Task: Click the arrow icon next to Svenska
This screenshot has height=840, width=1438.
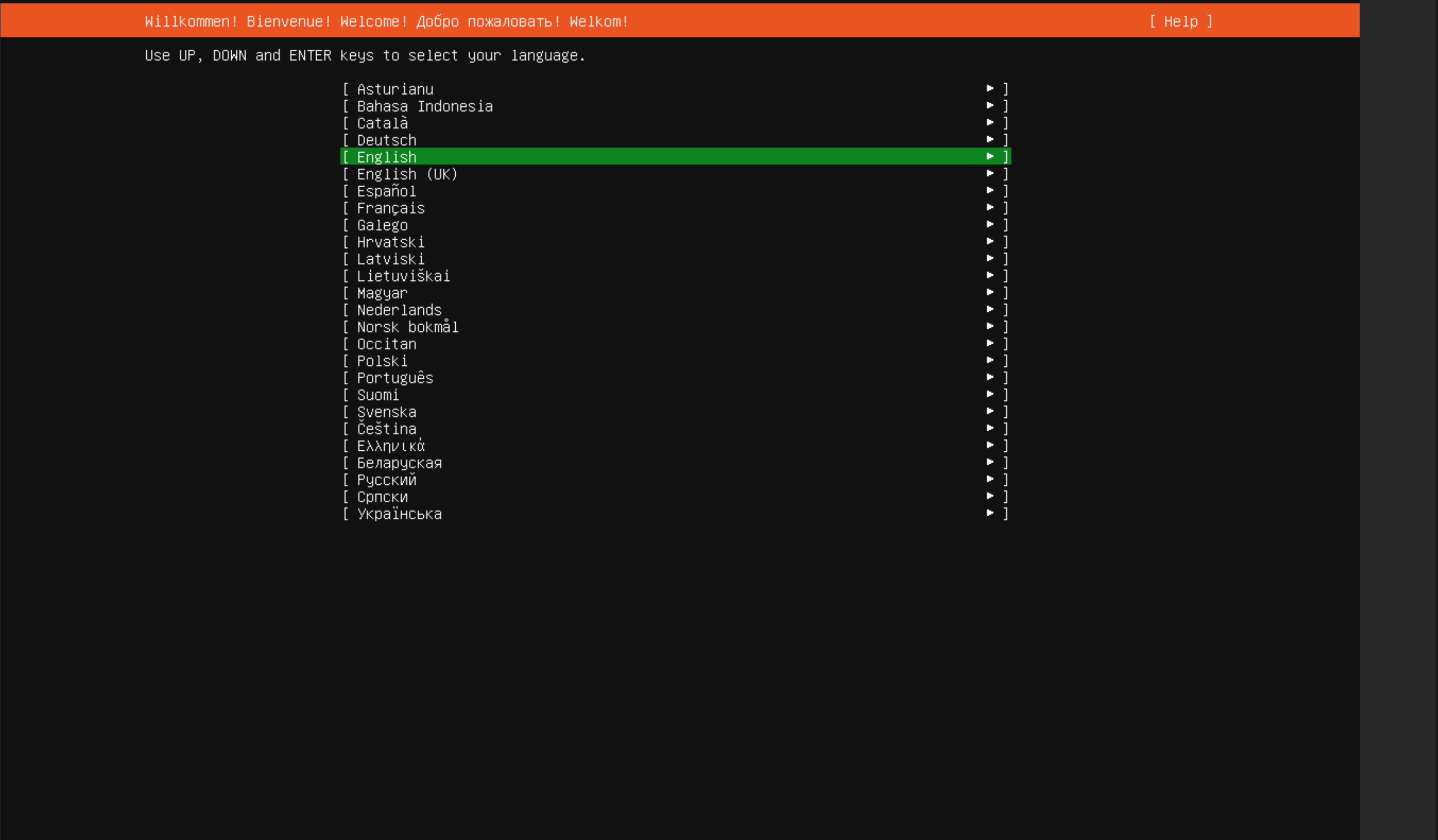Action: [x=990, y=411]
